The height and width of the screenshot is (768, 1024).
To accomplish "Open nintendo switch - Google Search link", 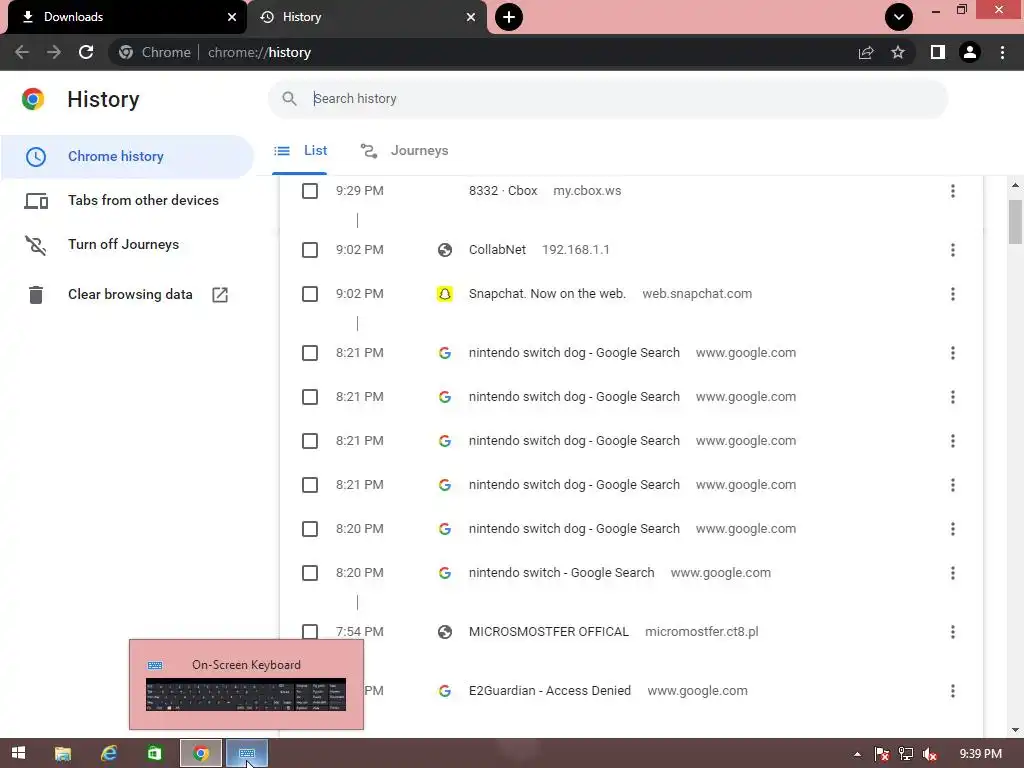I will point(562,573).
